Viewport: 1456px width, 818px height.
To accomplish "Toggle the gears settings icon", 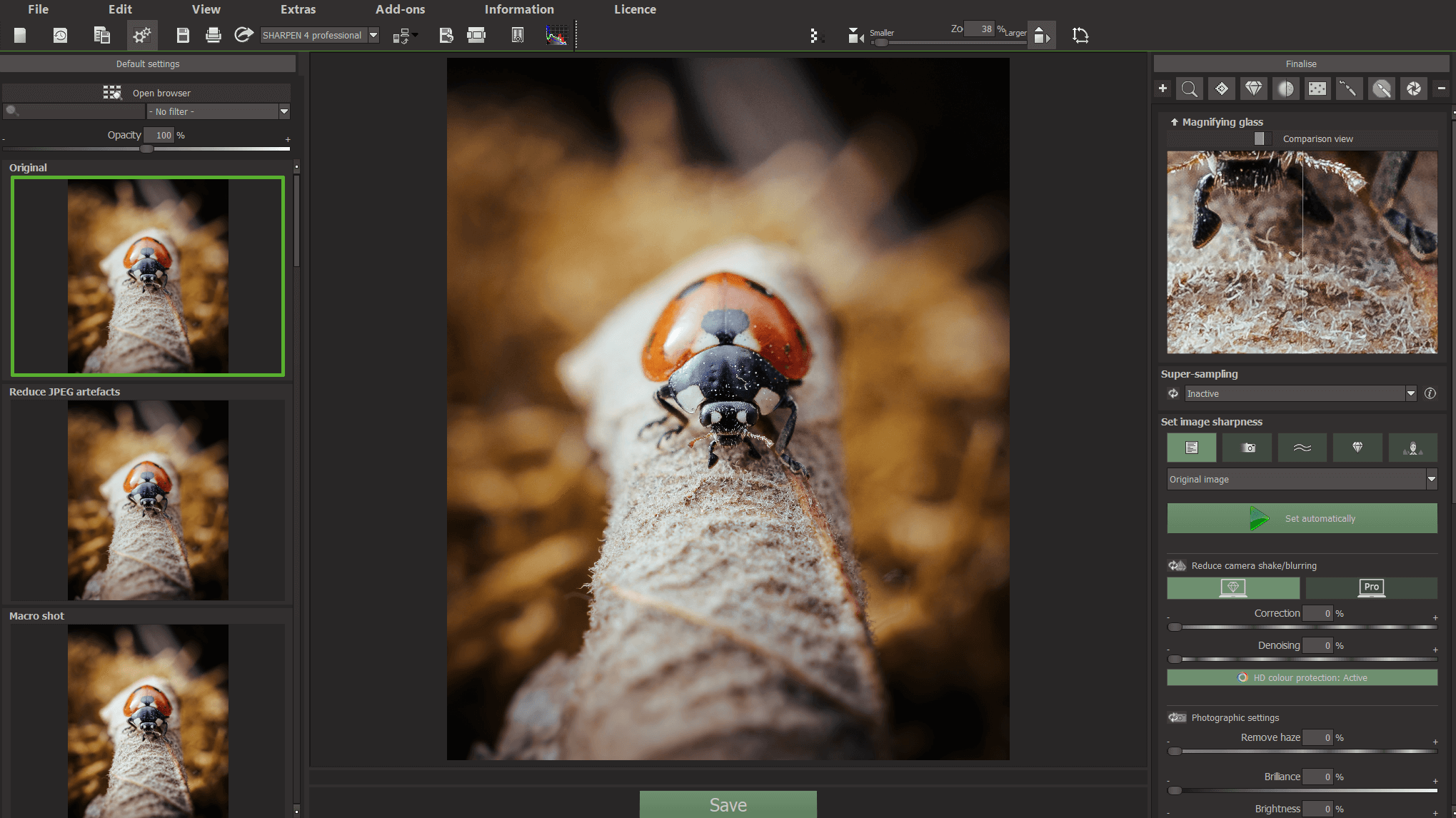I will click(x=142, y=35).
